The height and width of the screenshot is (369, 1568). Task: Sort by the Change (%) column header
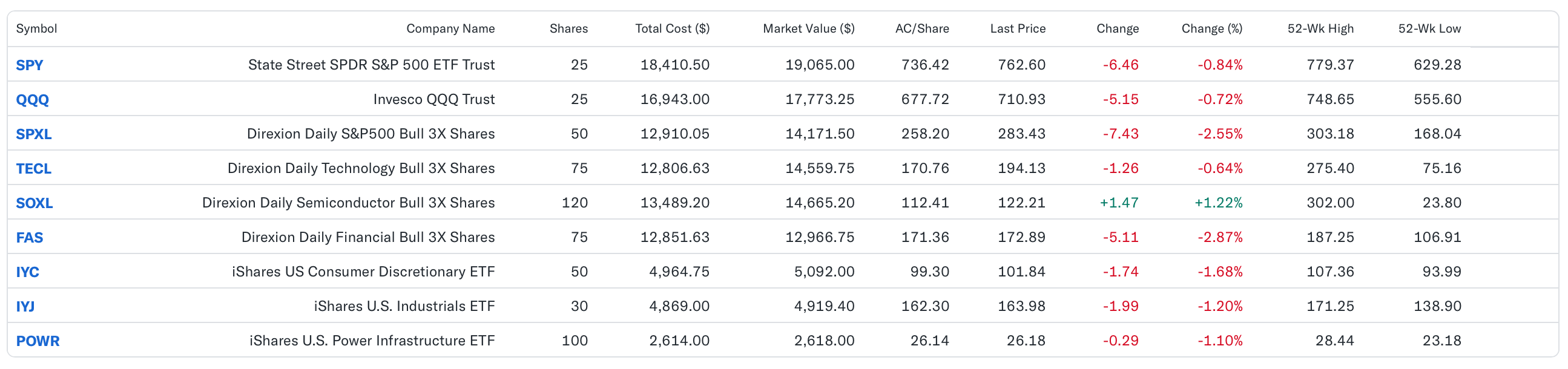tap(1211, 28)
